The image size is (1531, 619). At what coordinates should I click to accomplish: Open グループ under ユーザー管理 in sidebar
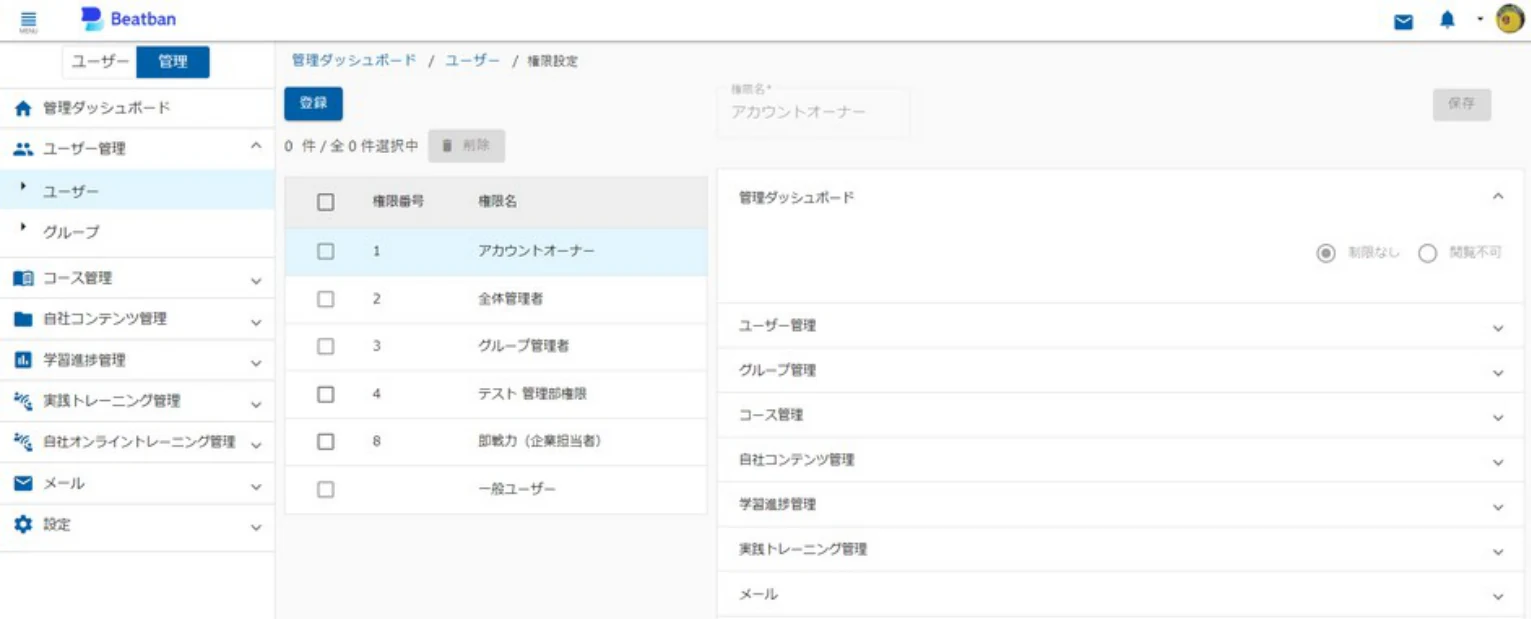(137, 232)
